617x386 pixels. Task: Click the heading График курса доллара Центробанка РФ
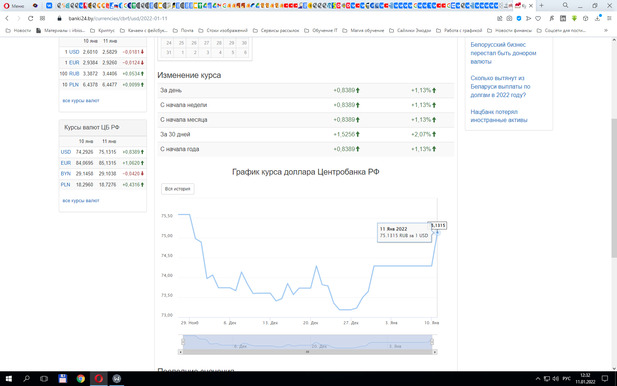tap(305, 172)
